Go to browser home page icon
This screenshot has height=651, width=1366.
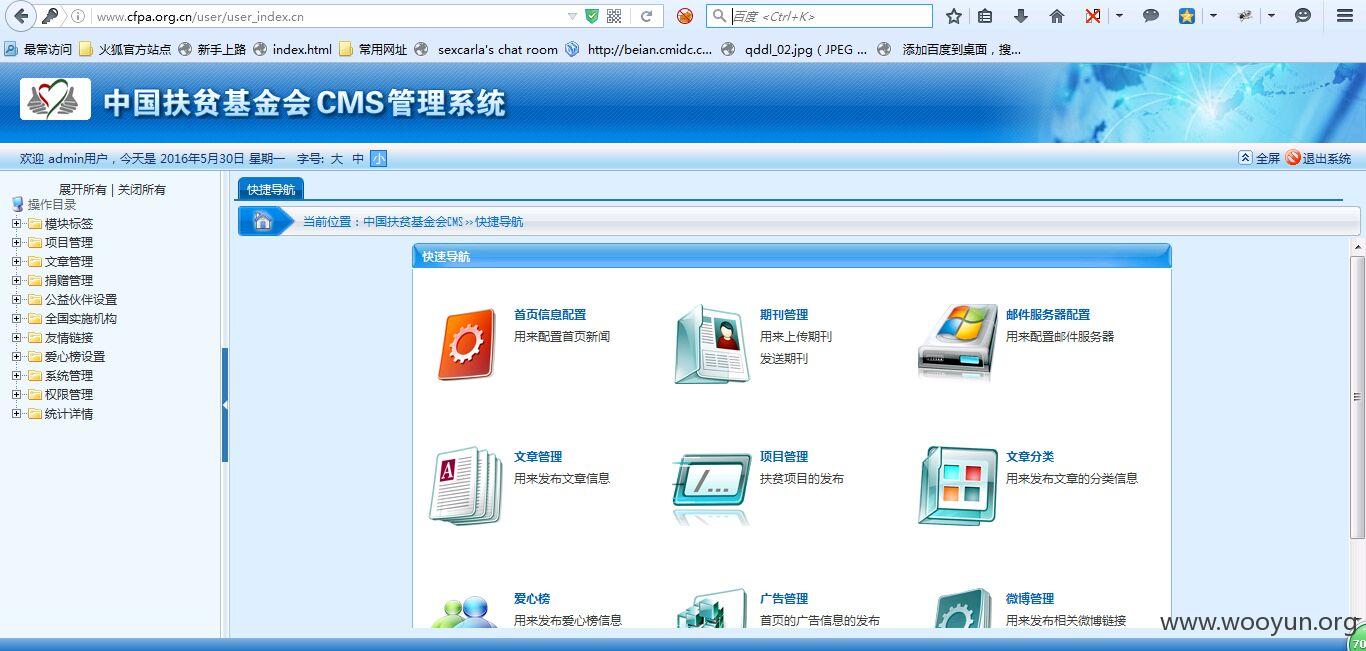1057,16
